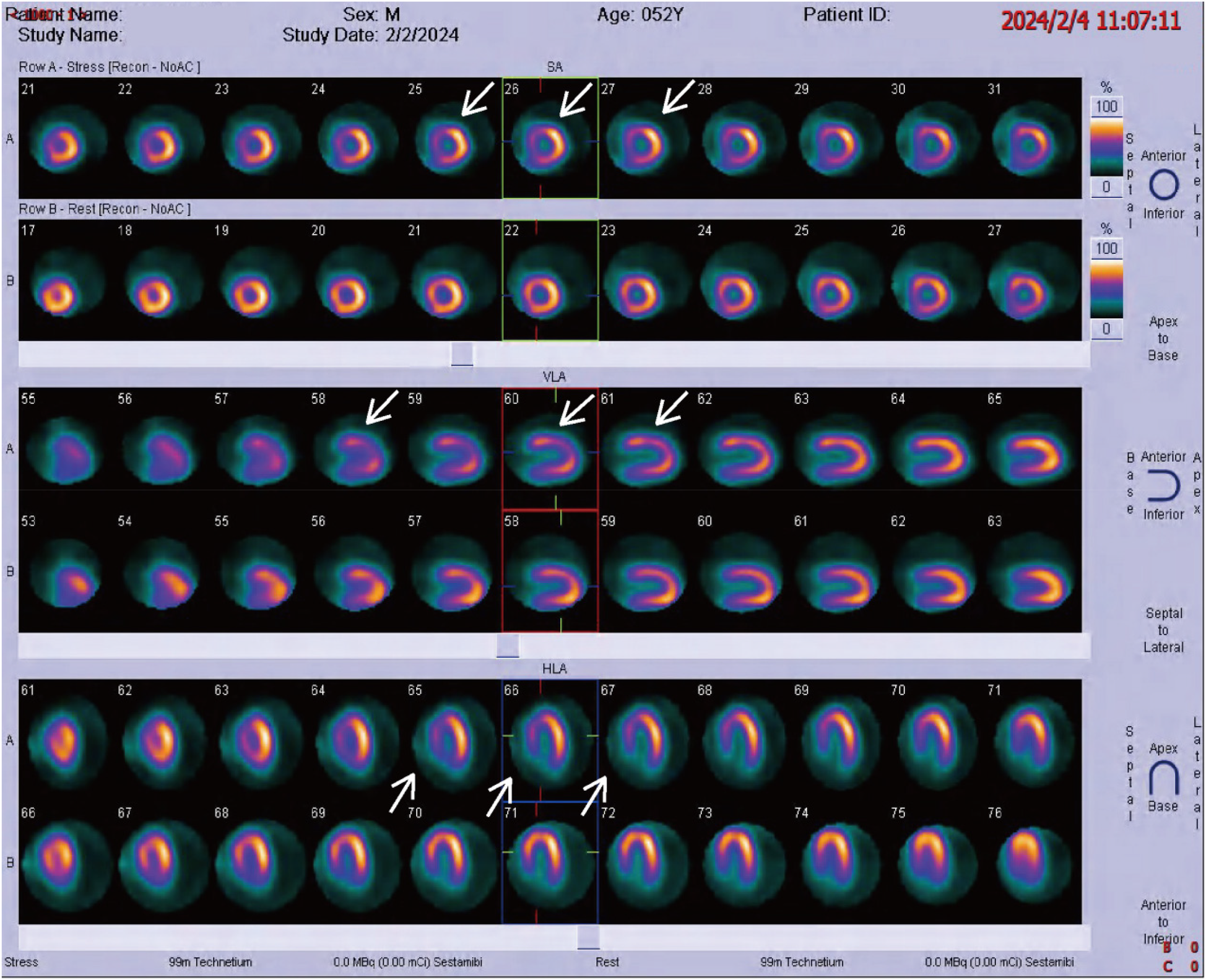
Task: Select the green-highlighted stress SA slice 26
Action: point(551,139)
